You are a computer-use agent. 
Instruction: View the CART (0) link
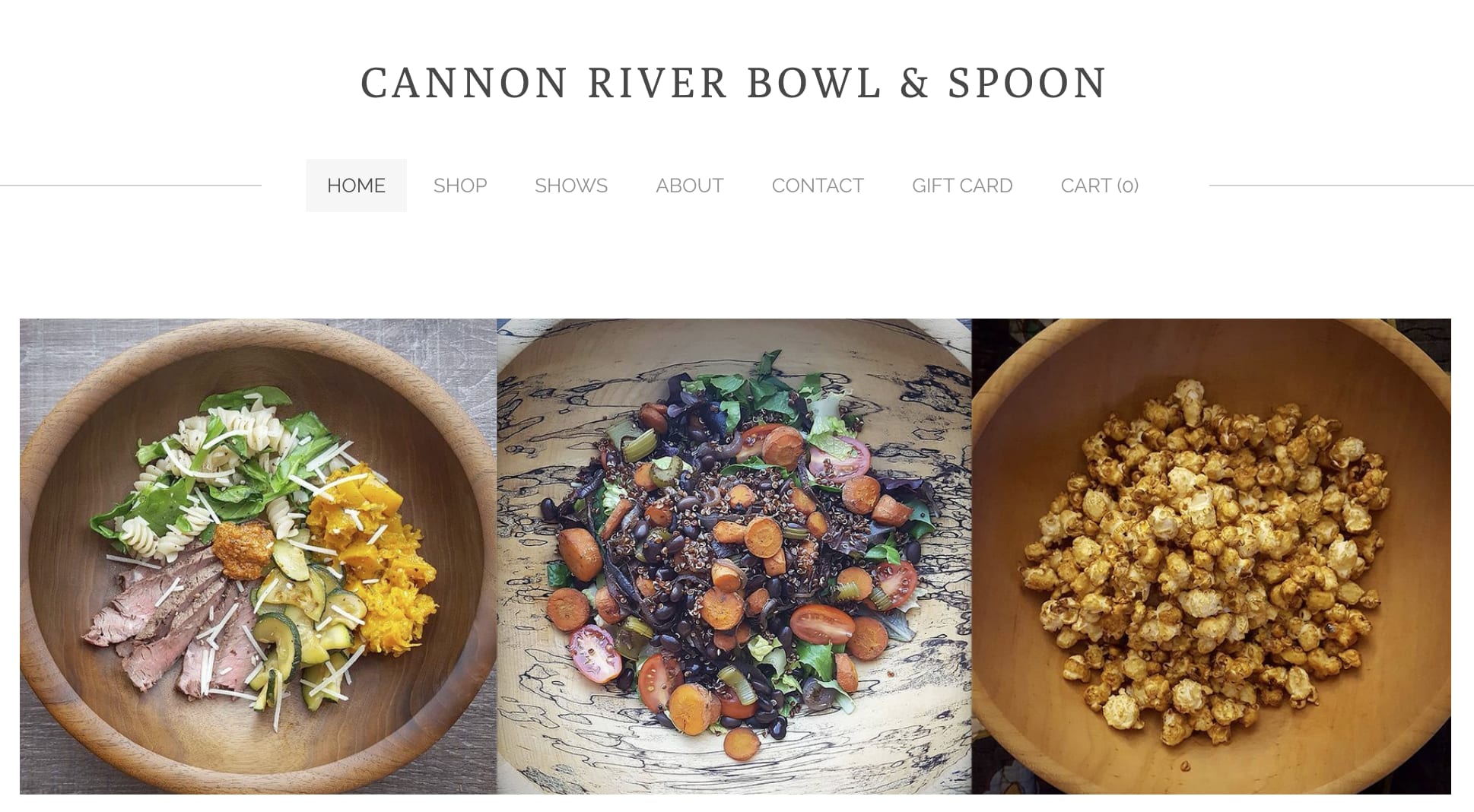[1099, 186]
